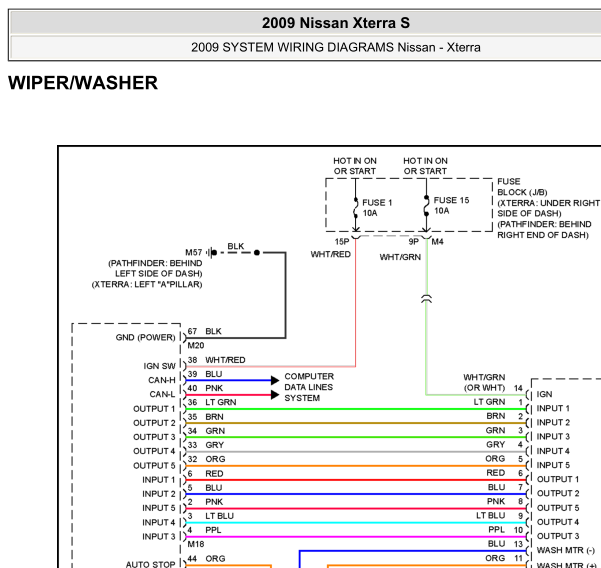
Task: Click the '67 BLK' pin label
Action: click(x=204, y=331)
